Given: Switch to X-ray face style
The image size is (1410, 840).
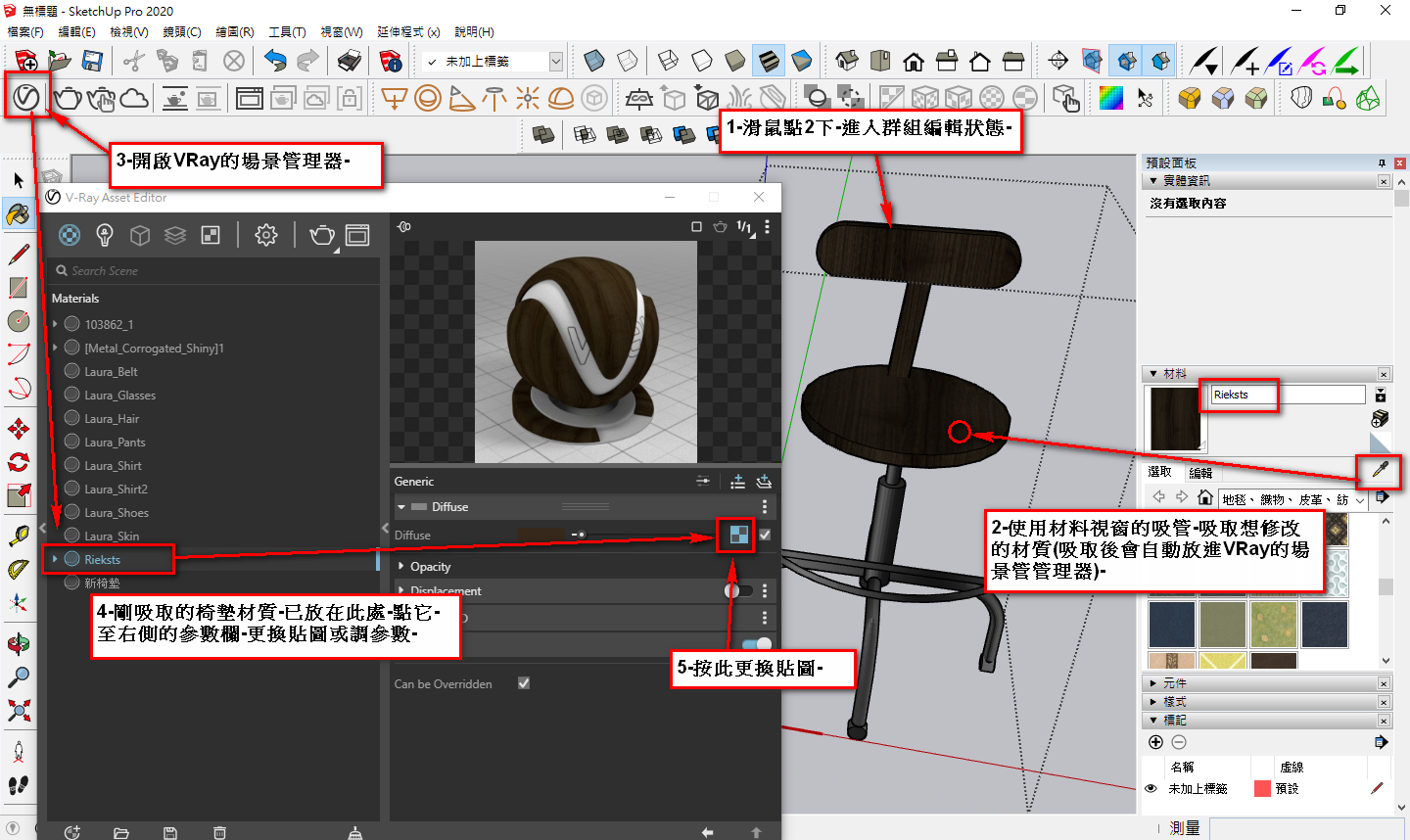Looking at the screenshot, I should [x=594, y=62].
